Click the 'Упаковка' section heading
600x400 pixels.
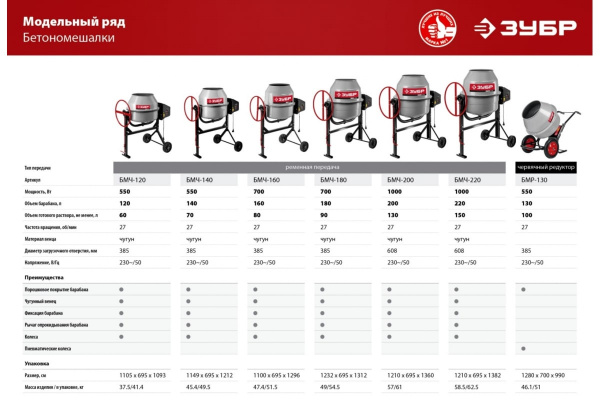(37, 364)
